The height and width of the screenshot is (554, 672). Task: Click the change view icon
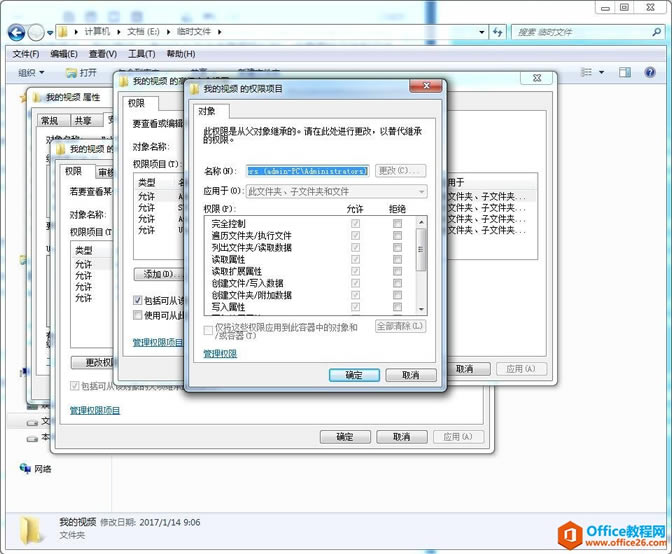pos(586,72)
